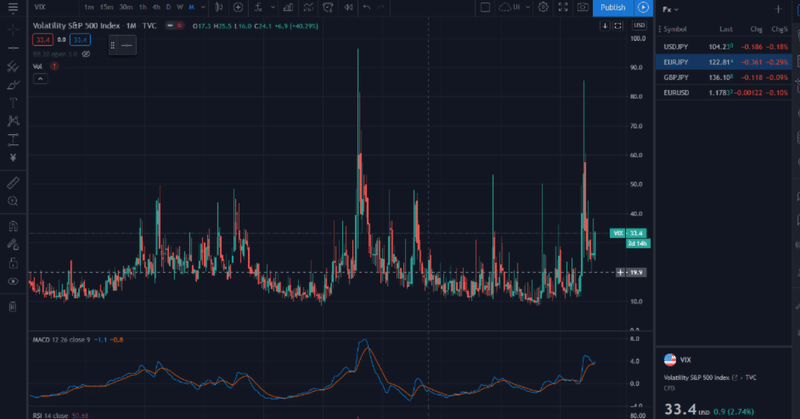Select USDJPY in the watchlist
800x419 pixels.
click(723, 46)
